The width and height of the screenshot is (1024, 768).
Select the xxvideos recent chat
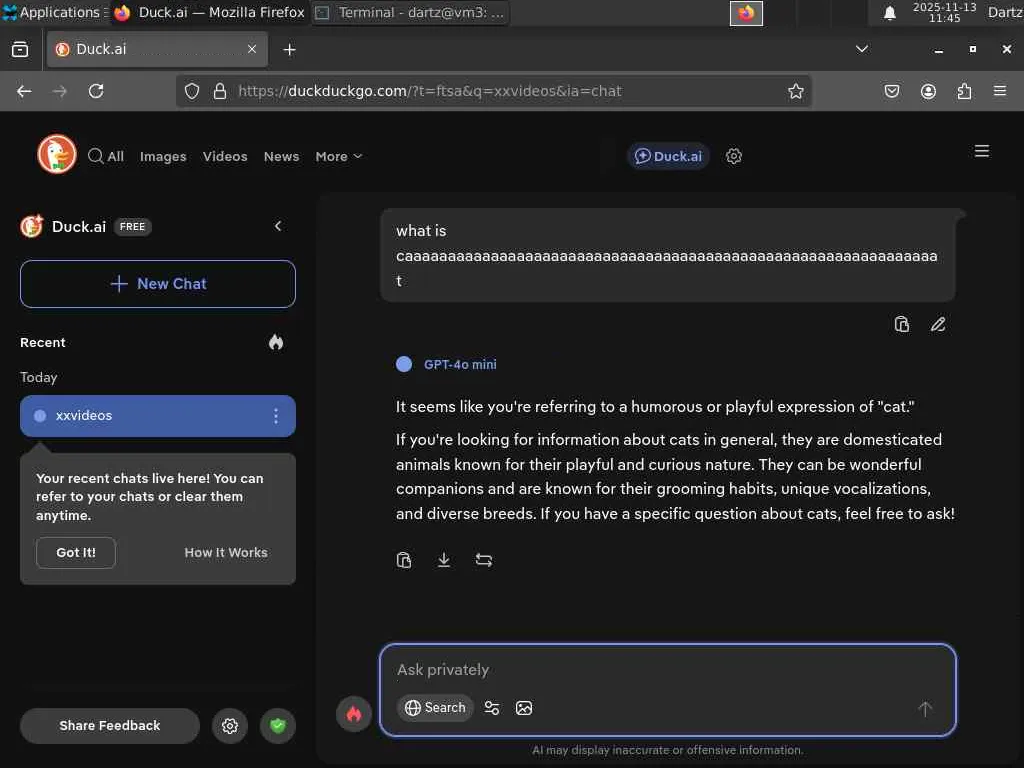(x=158, y=416)
